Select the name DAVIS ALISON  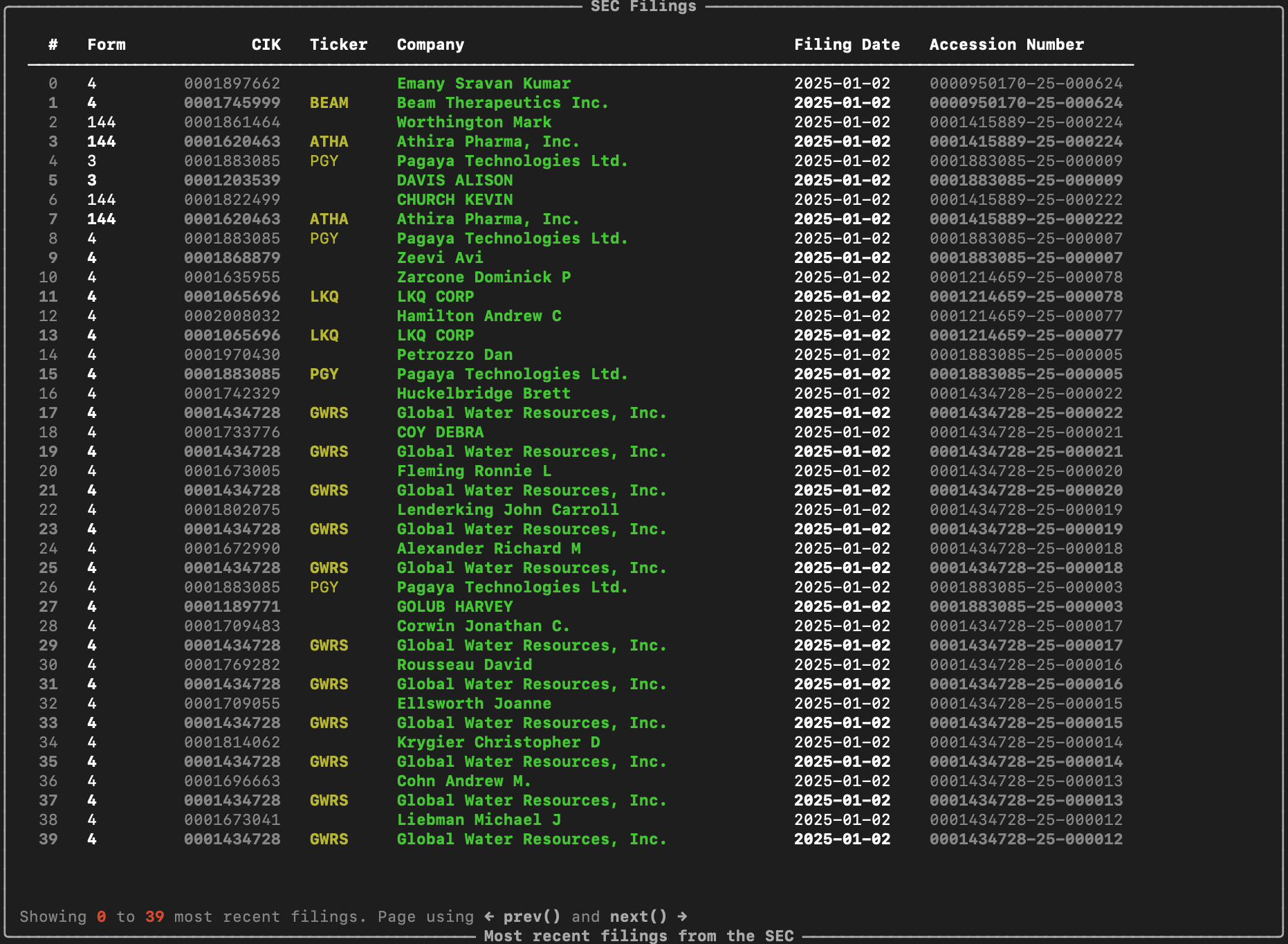click(454, 180)
